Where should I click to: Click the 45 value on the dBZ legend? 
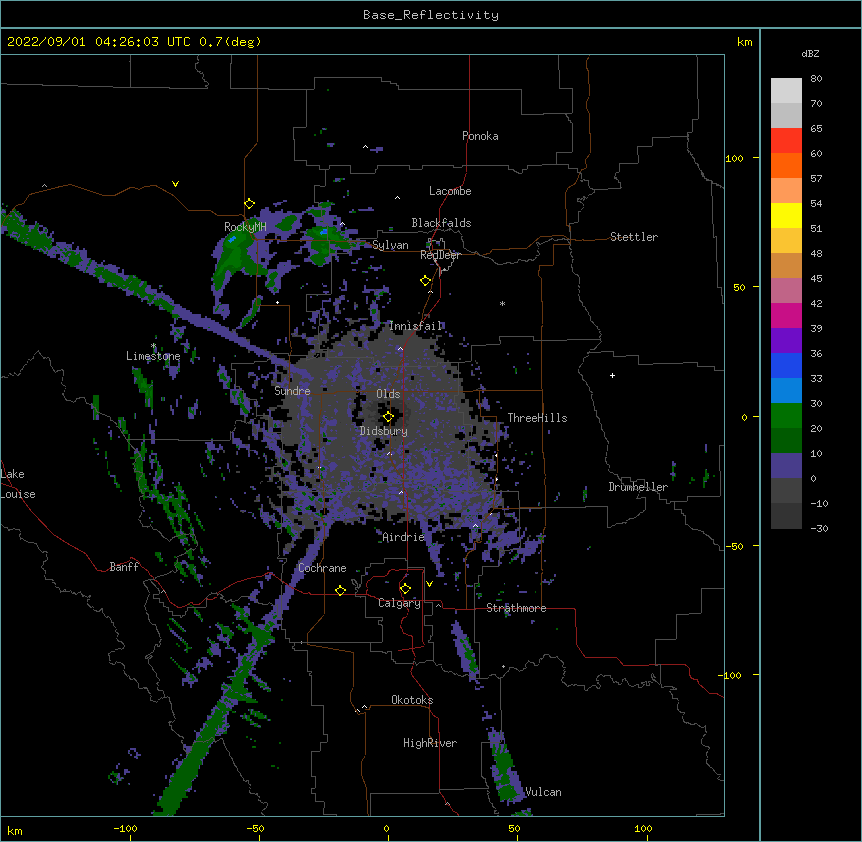[816, 279]
